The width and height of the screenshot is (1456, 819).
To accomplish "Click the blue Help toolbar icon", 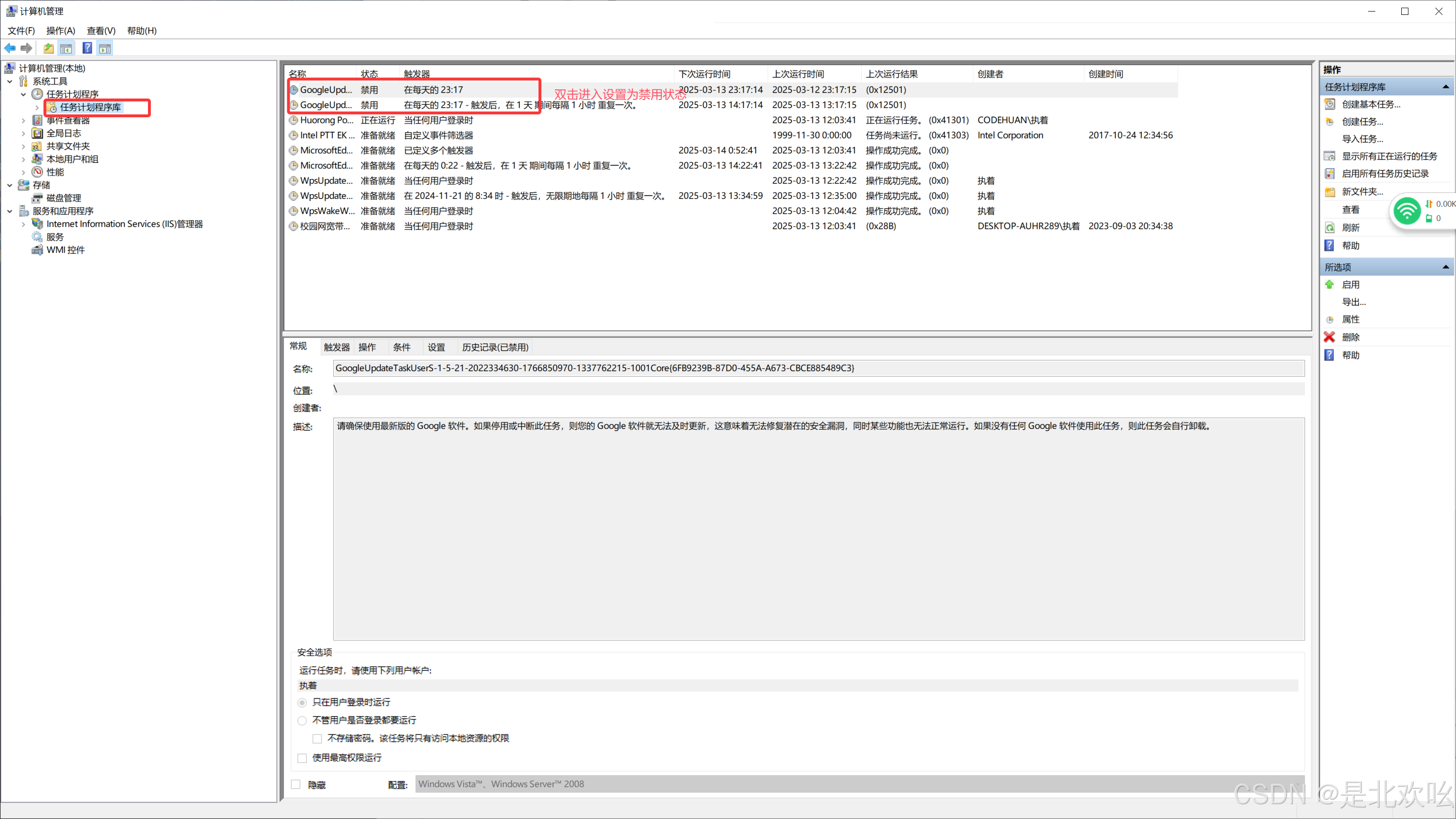I will 87,48.
